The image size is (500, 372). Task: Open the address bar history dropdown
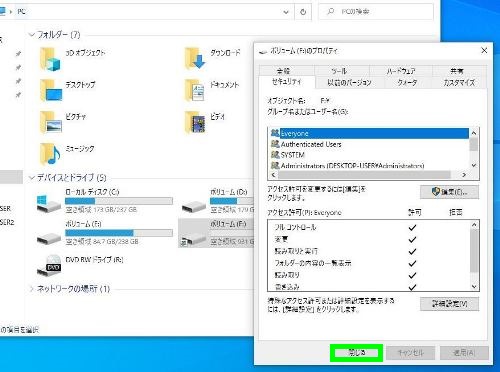(x=286, y=12)
